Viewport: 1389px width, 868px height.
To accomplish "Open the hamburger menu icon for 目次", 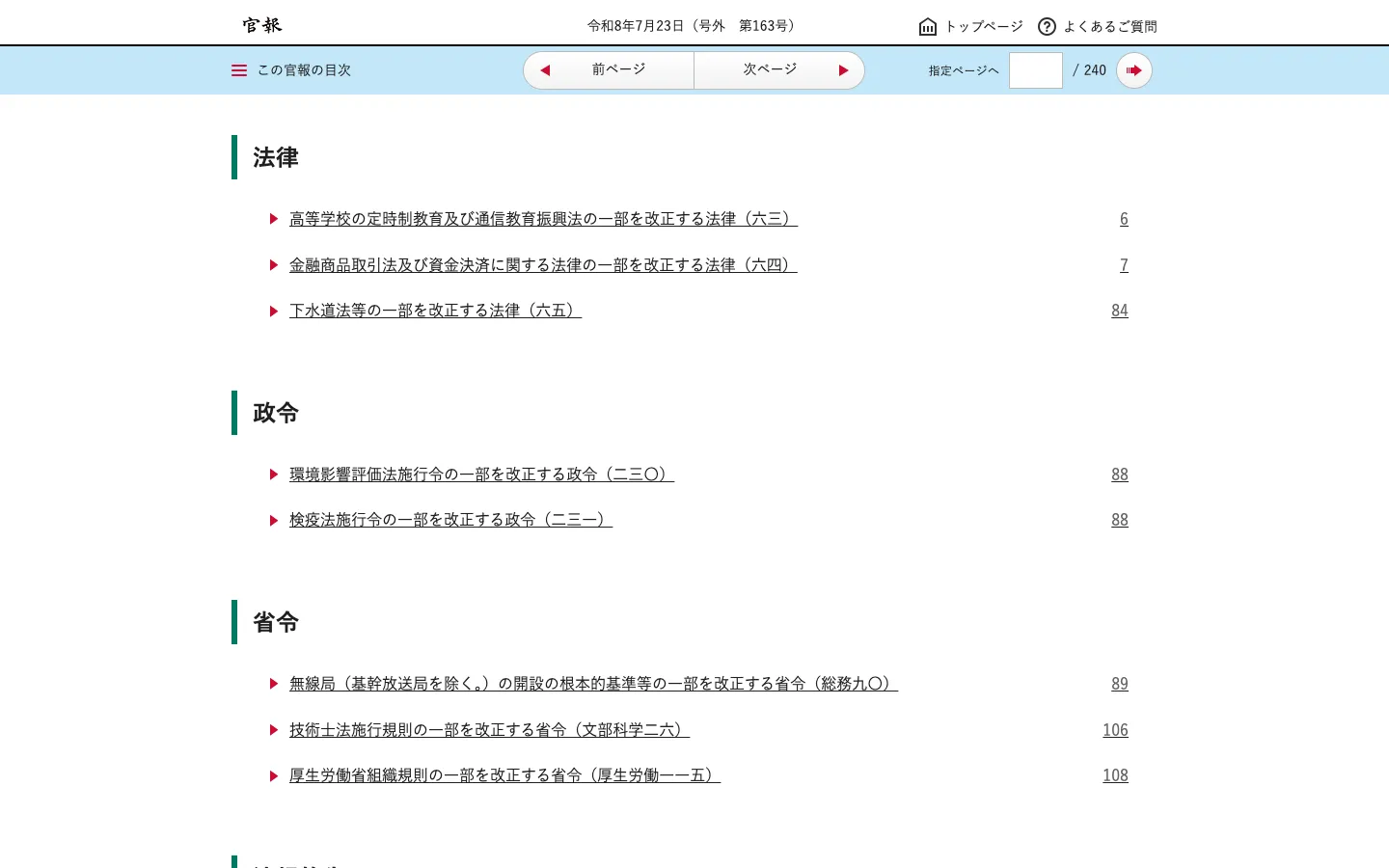I will click(239, 70).
